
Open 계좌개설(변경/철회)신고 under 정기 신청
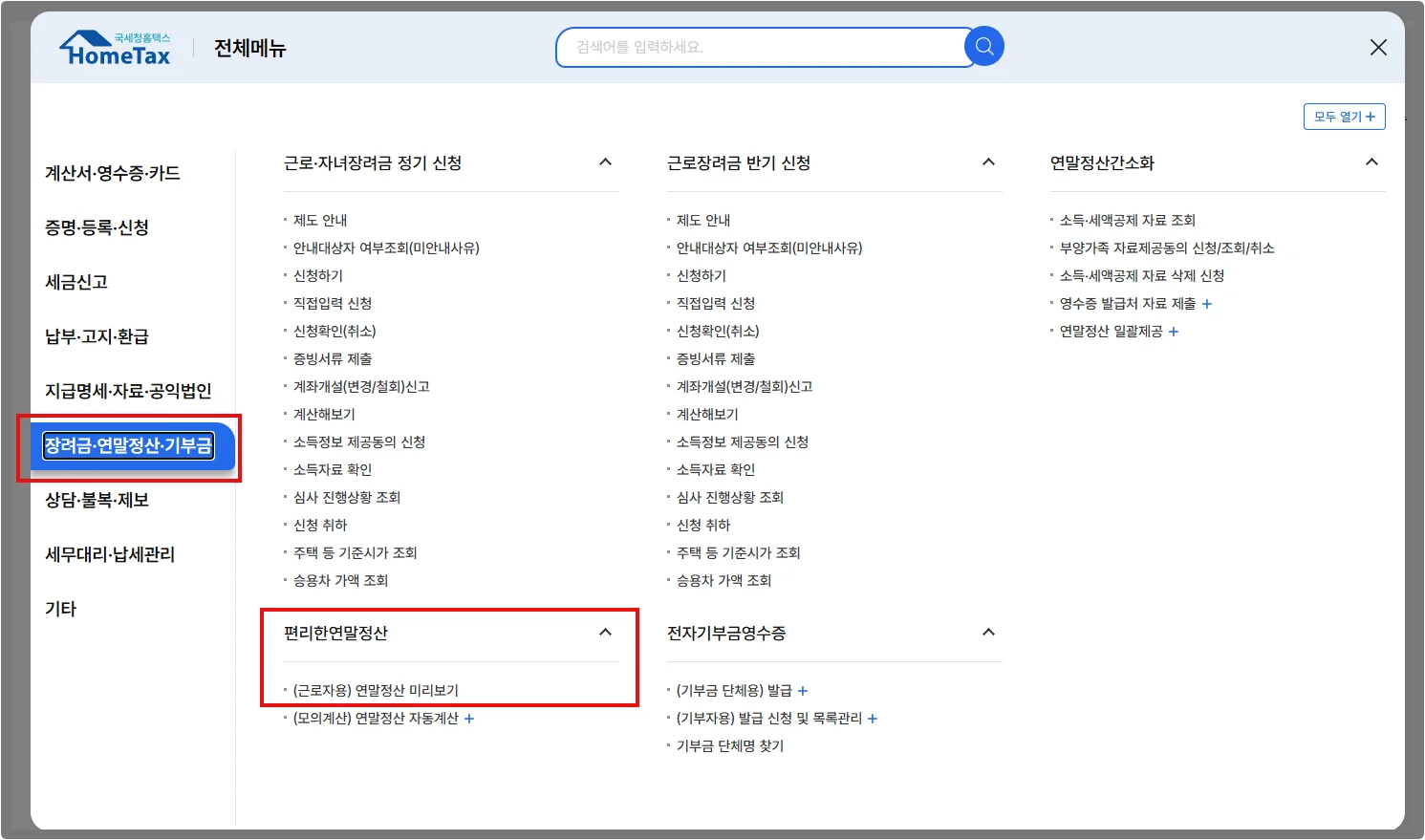(x=361, y=387)
